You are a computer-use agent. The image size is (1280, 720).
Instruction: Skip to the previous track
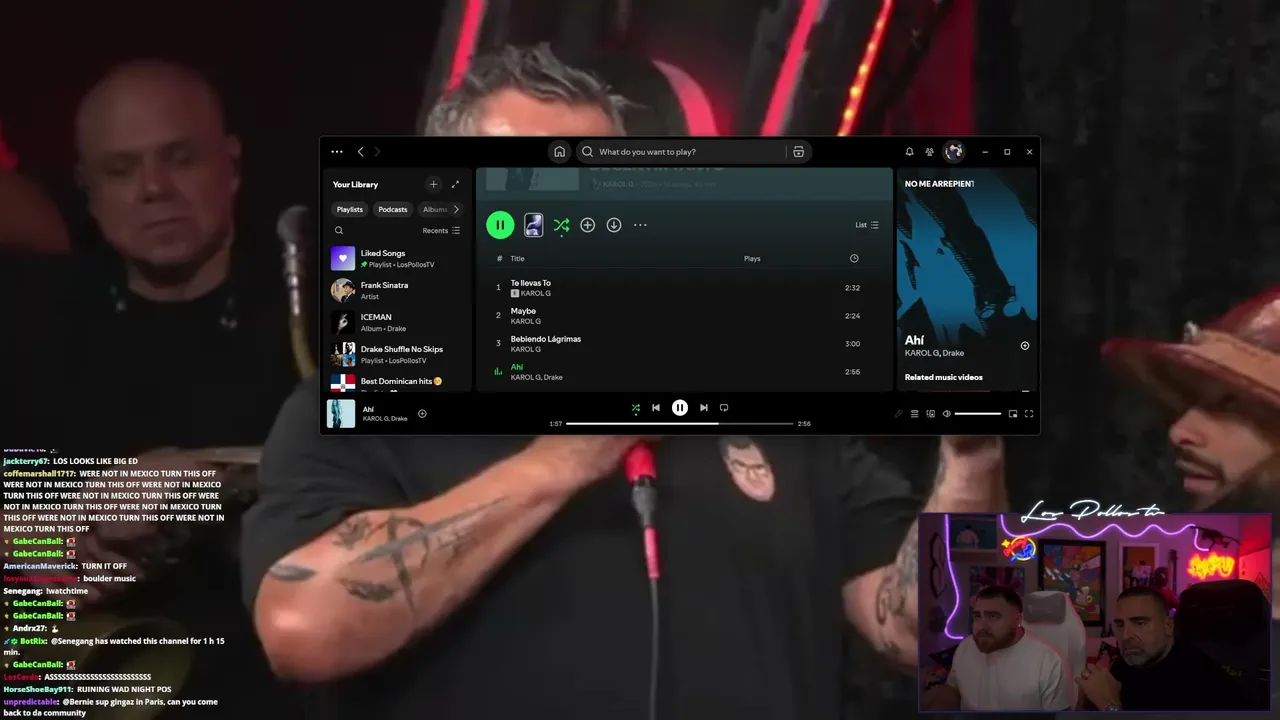click(656, 408)
